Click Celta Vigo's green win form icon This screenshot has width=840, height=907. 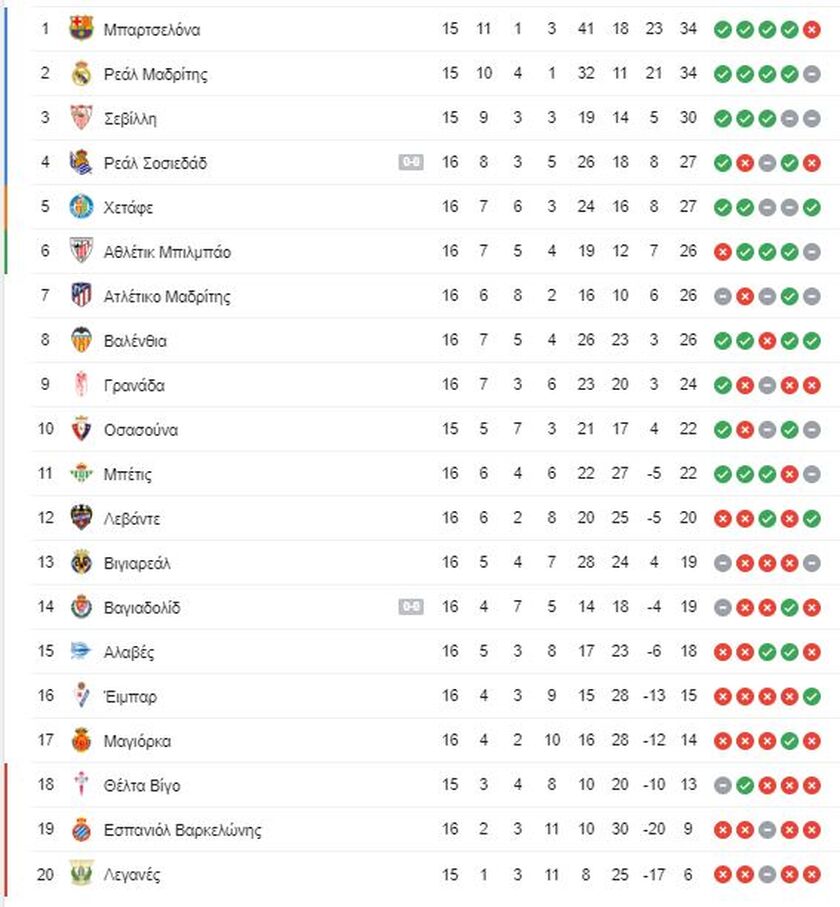point(745,786)
